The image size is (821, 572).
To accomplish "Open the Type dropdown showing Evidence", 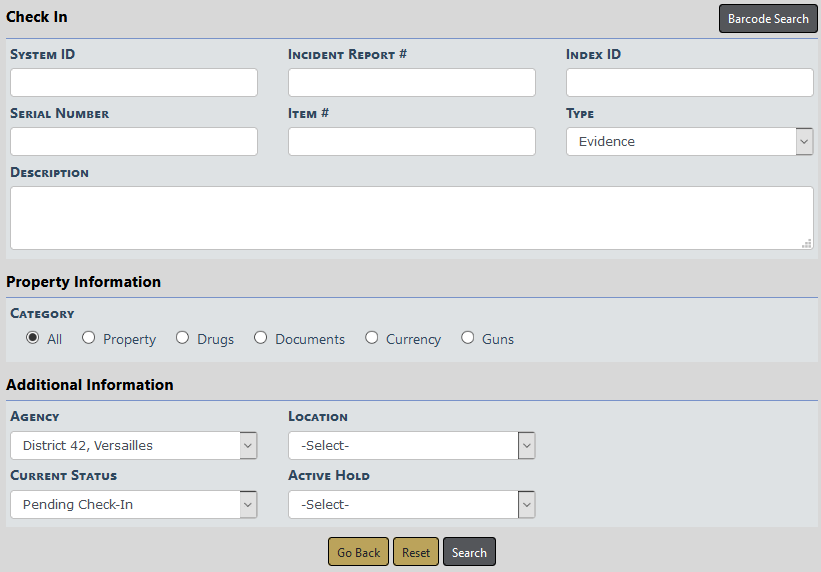I will (x=689, y=142).
